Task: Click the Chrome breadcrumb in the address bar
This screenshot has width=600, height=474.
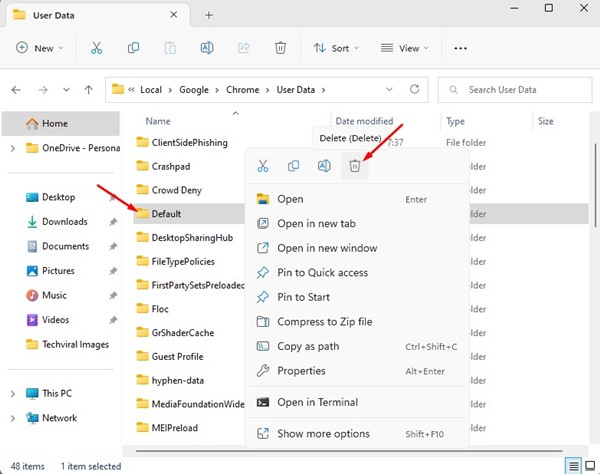Action: pyautogui.click(x=243, y=90)
